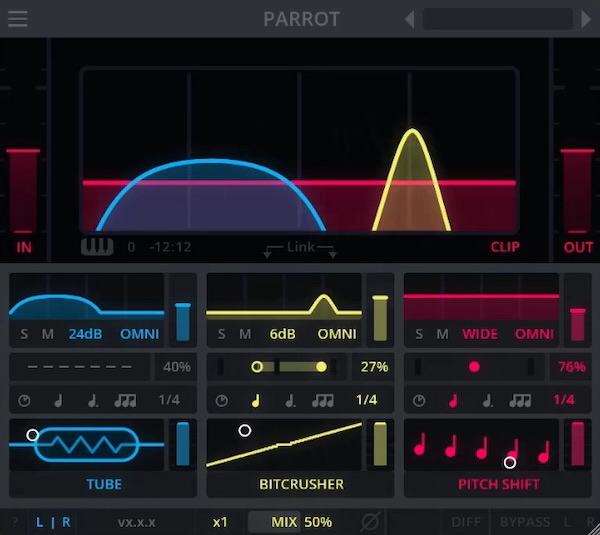Change the pink band WIDE setting
The height and width of the screenshot is (535, 600).
[480, 334]
